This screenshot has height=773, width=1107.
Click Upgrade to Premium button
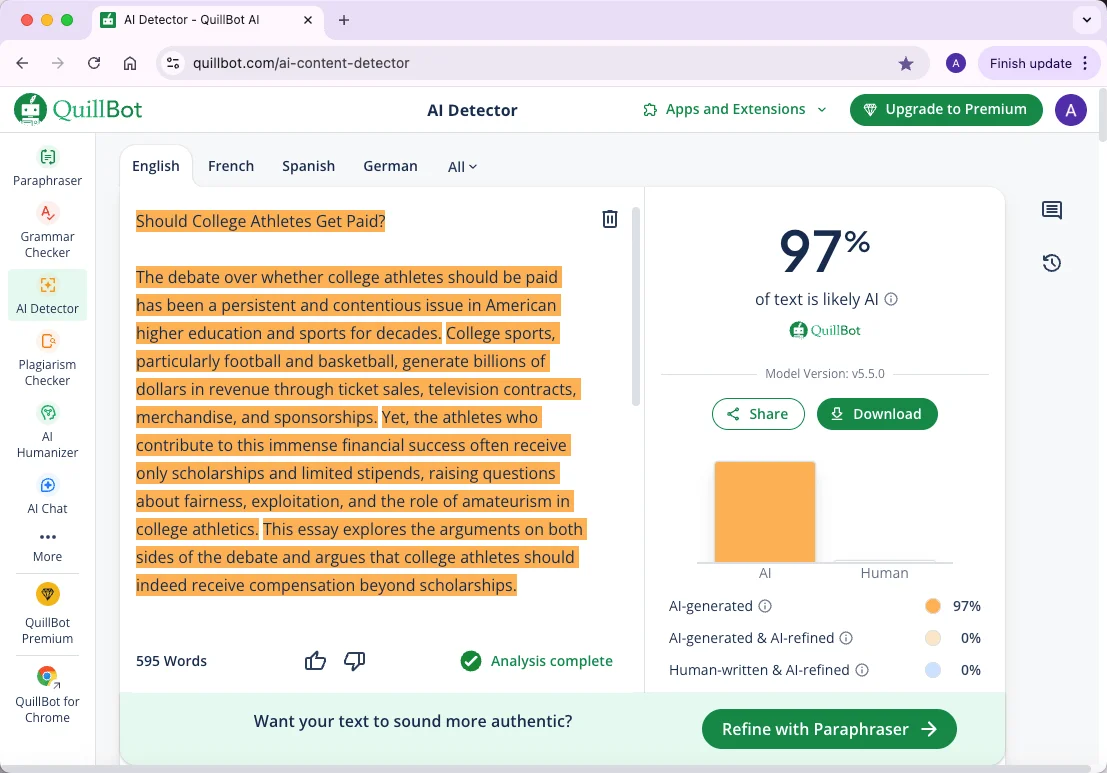point(946,109)
